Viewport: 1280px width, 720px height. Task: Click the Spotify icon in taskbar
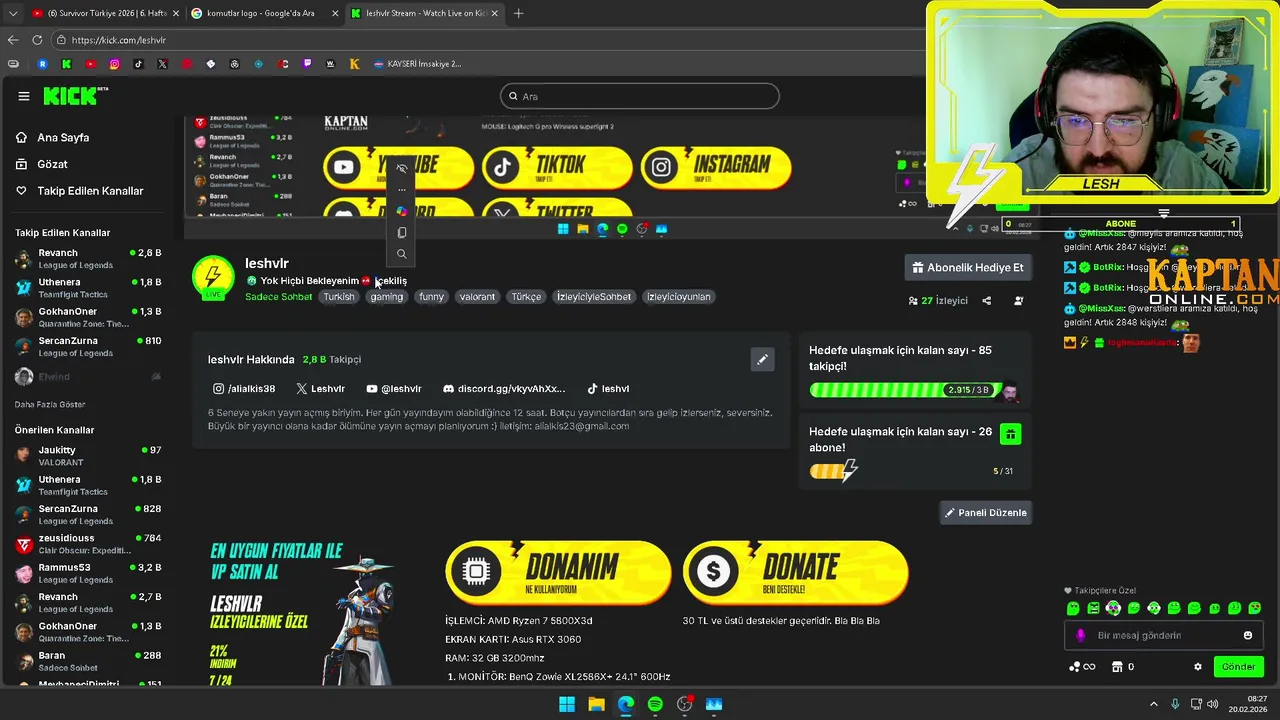655,704
